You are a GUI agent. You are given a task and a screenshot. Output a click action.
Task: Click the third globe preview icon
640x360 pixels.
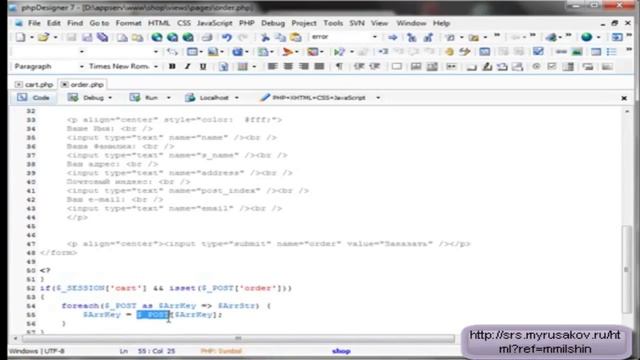click(x=188, y=38)
